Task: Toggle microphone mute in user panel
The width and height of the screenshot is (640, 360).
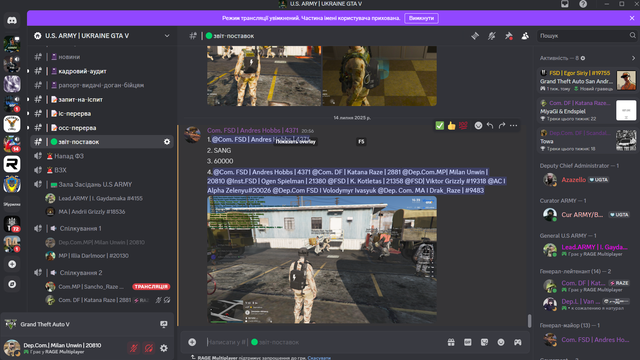Action: 133,348
